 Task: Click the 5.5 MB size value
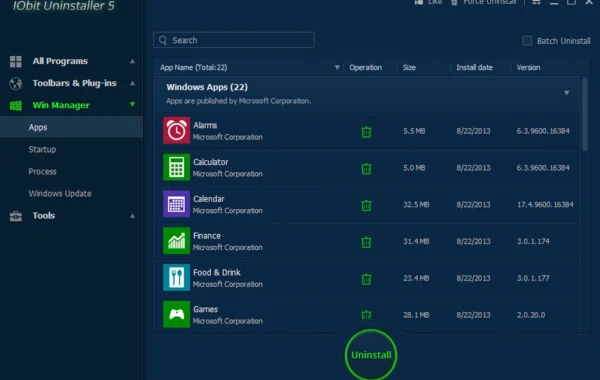click(414, 131)
